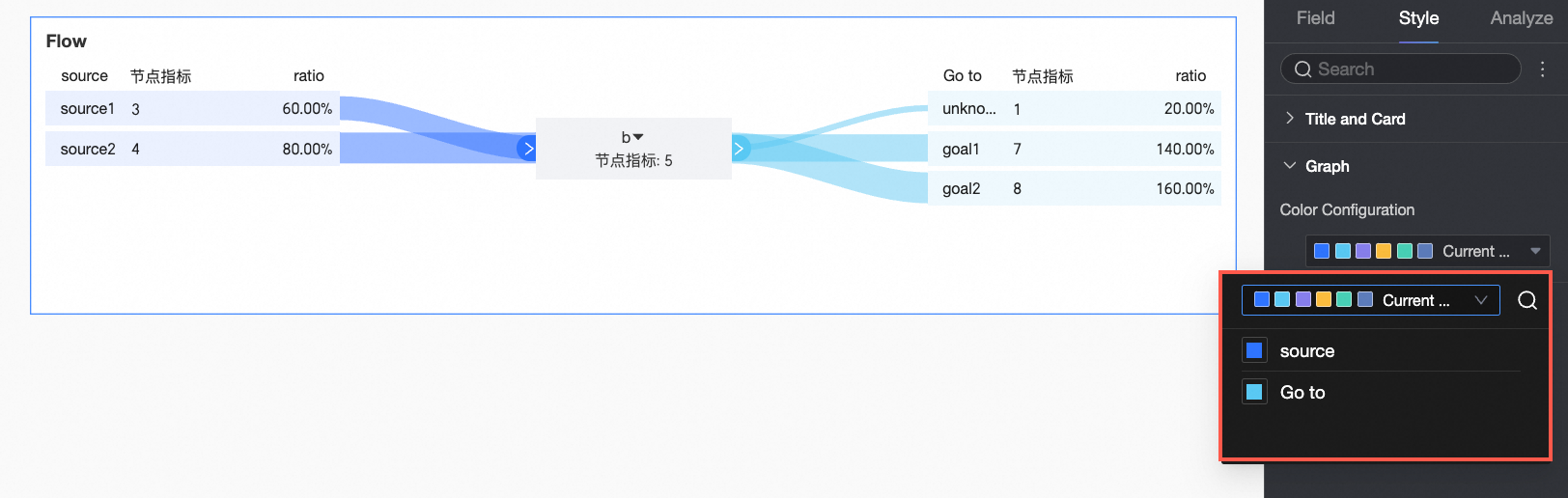
Task: Click the light-blue arrow circle leaving node b
Action: coord(739,149)
